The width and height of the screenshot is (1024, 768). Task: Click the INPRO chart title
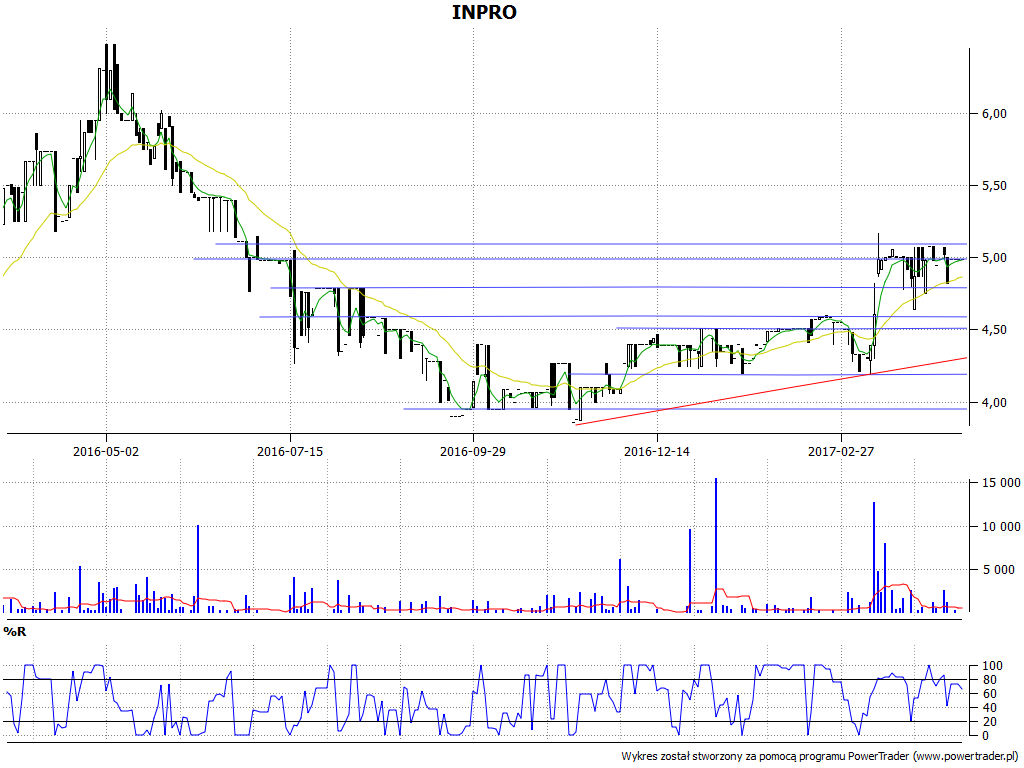tap(484, 12)
